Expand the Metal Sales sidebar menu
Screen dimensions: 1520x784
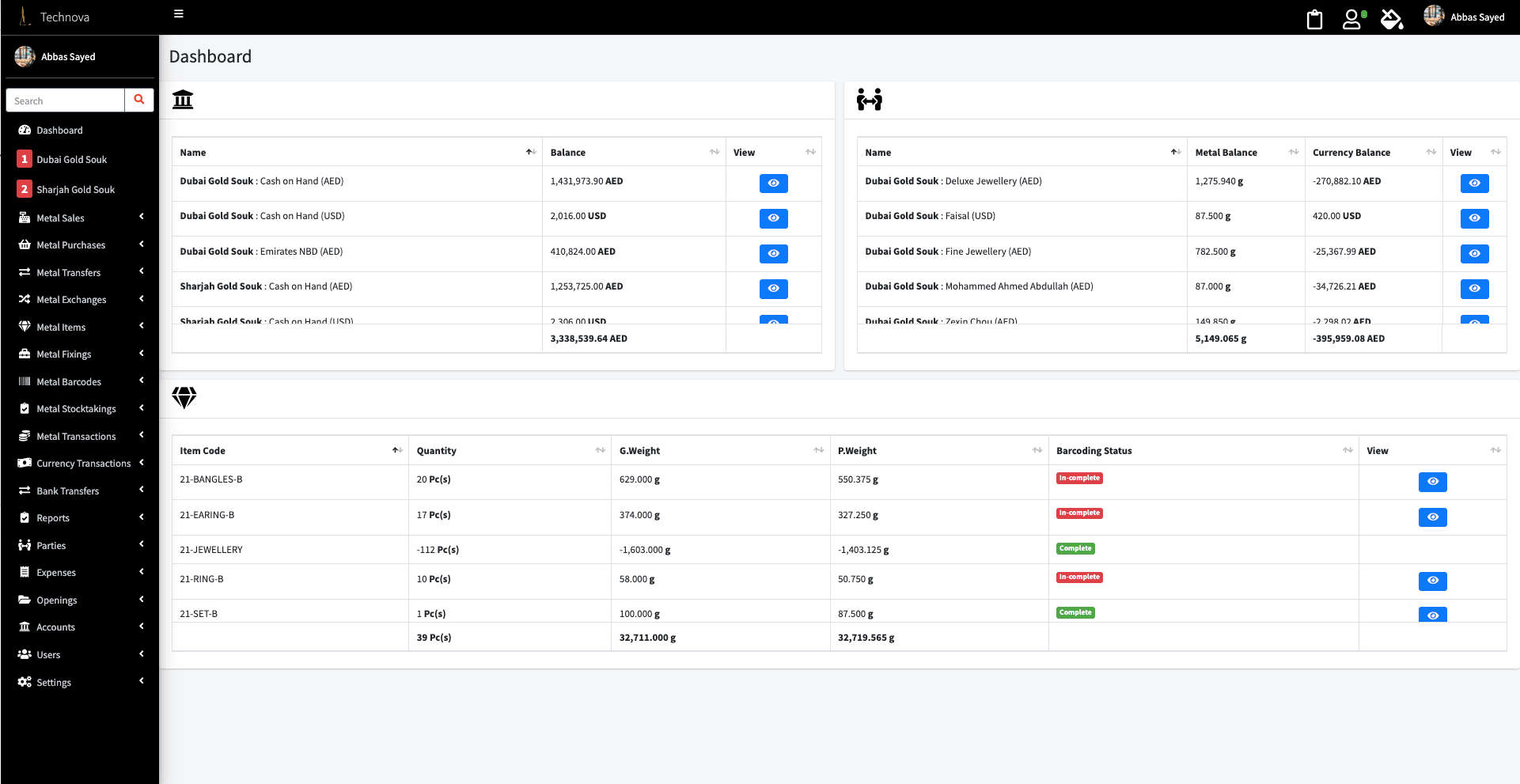tap(79, 218)
